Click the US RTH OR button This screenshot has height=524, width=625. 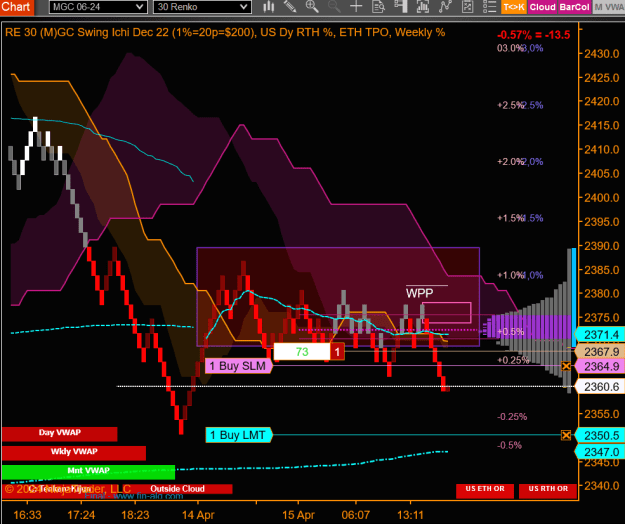(x=548, y=491)
